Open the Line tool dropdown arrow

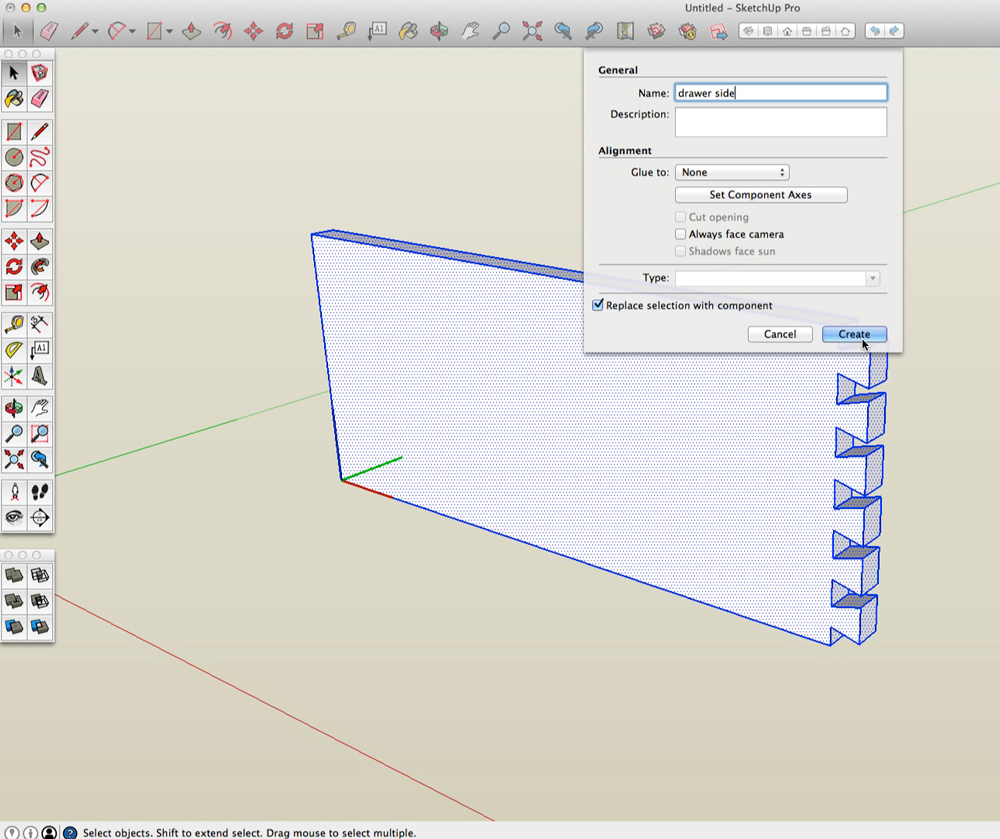click(x=95, y=31)
